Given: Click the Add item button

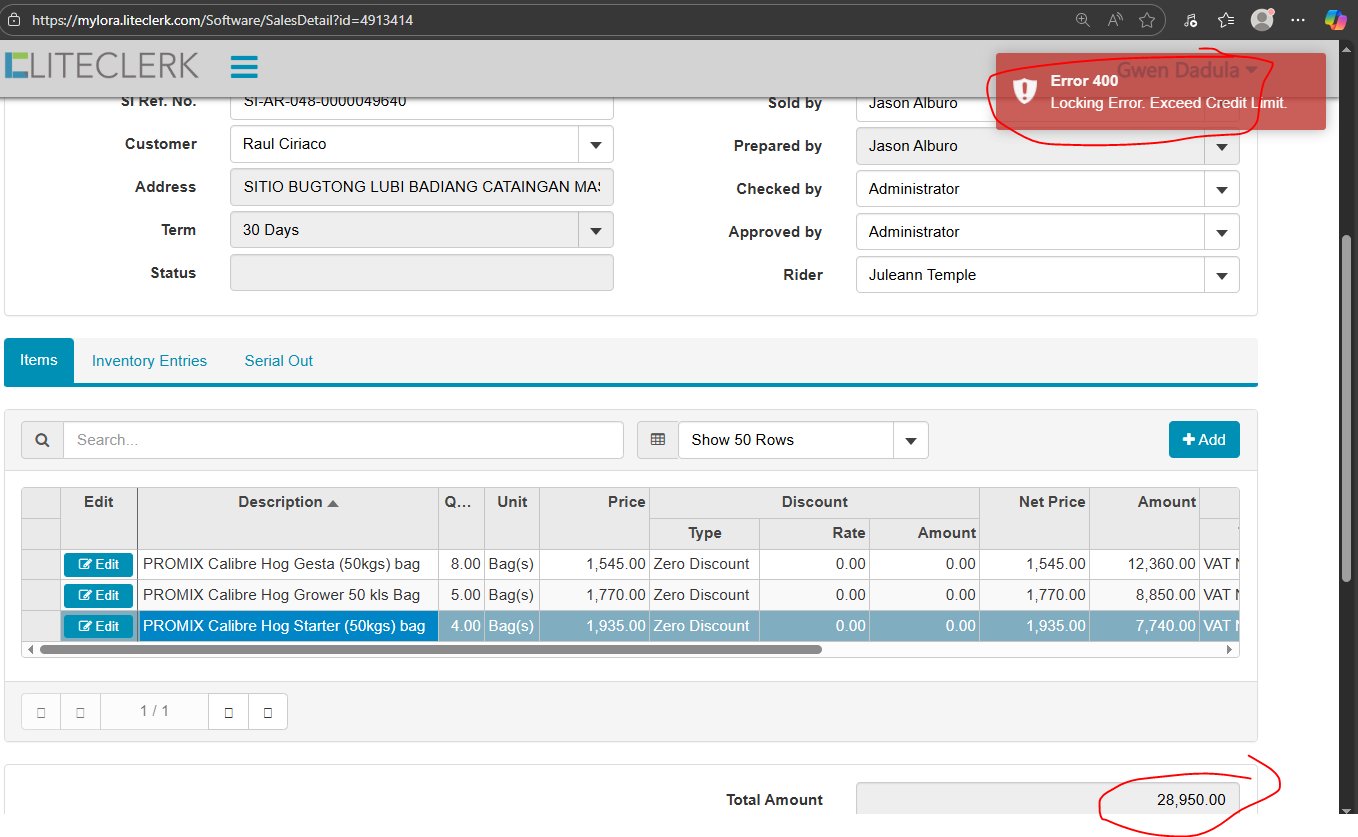Looking at the screenshot, I should (1204, 440).
